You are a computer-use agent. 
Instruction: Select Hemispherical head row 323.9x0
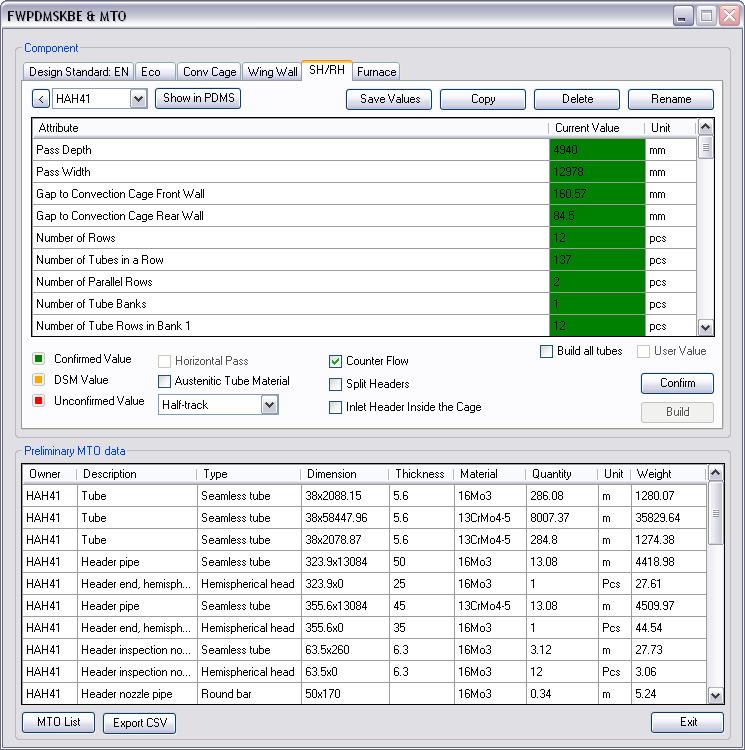[x=364, y=584]
